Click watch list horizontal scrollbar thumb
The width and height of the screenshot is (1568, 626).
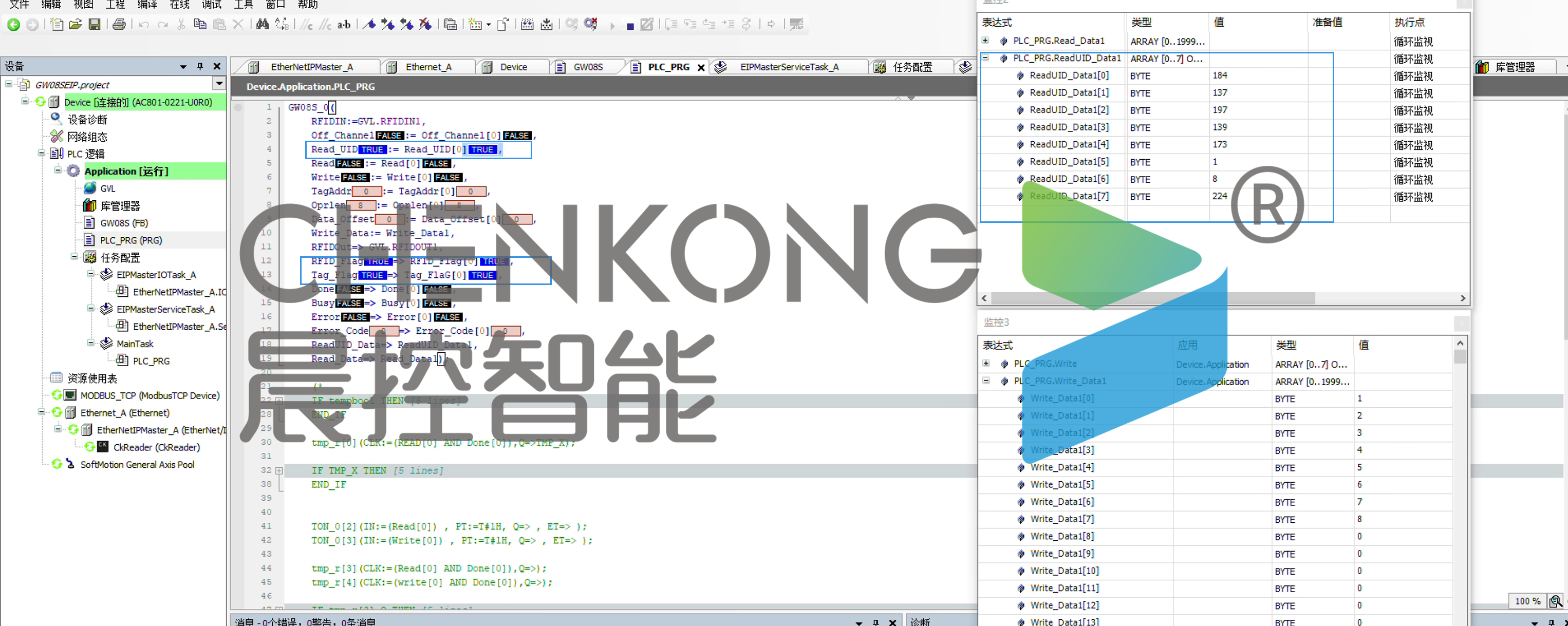coord(1153,298)
